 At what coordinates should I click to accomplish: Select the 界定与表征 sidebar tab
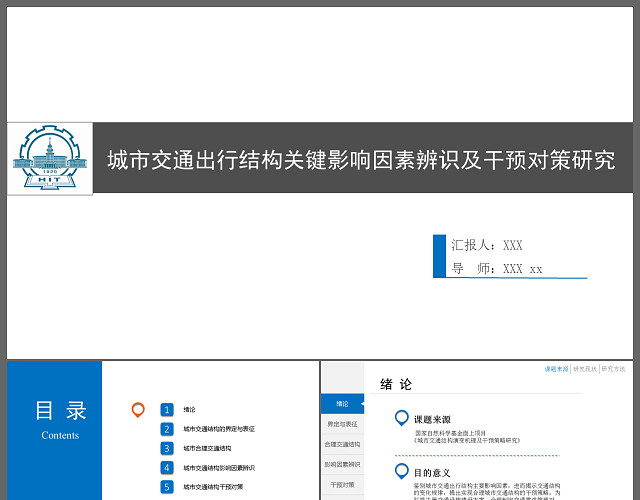(x=342, y=424)
